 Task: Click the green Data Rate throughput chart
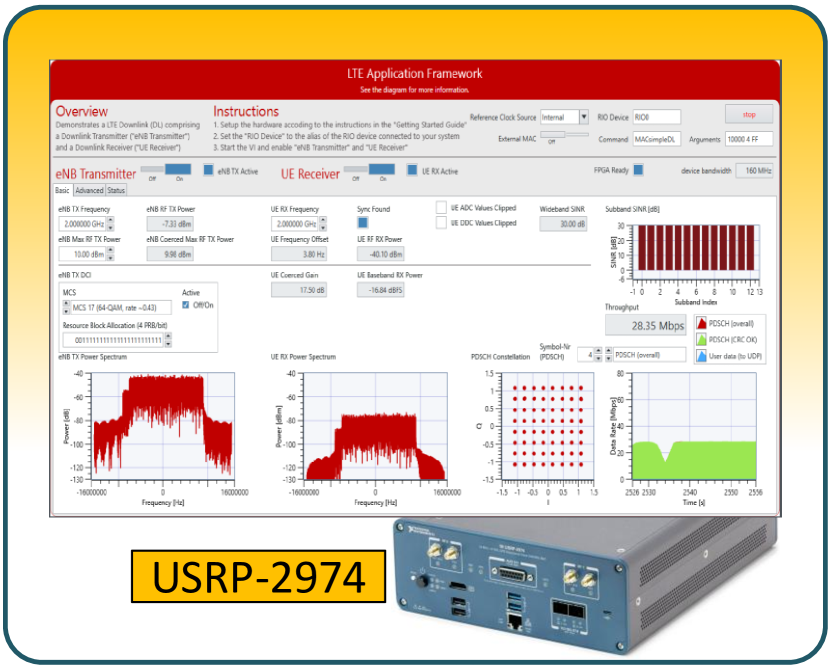(x=694, y=426)
